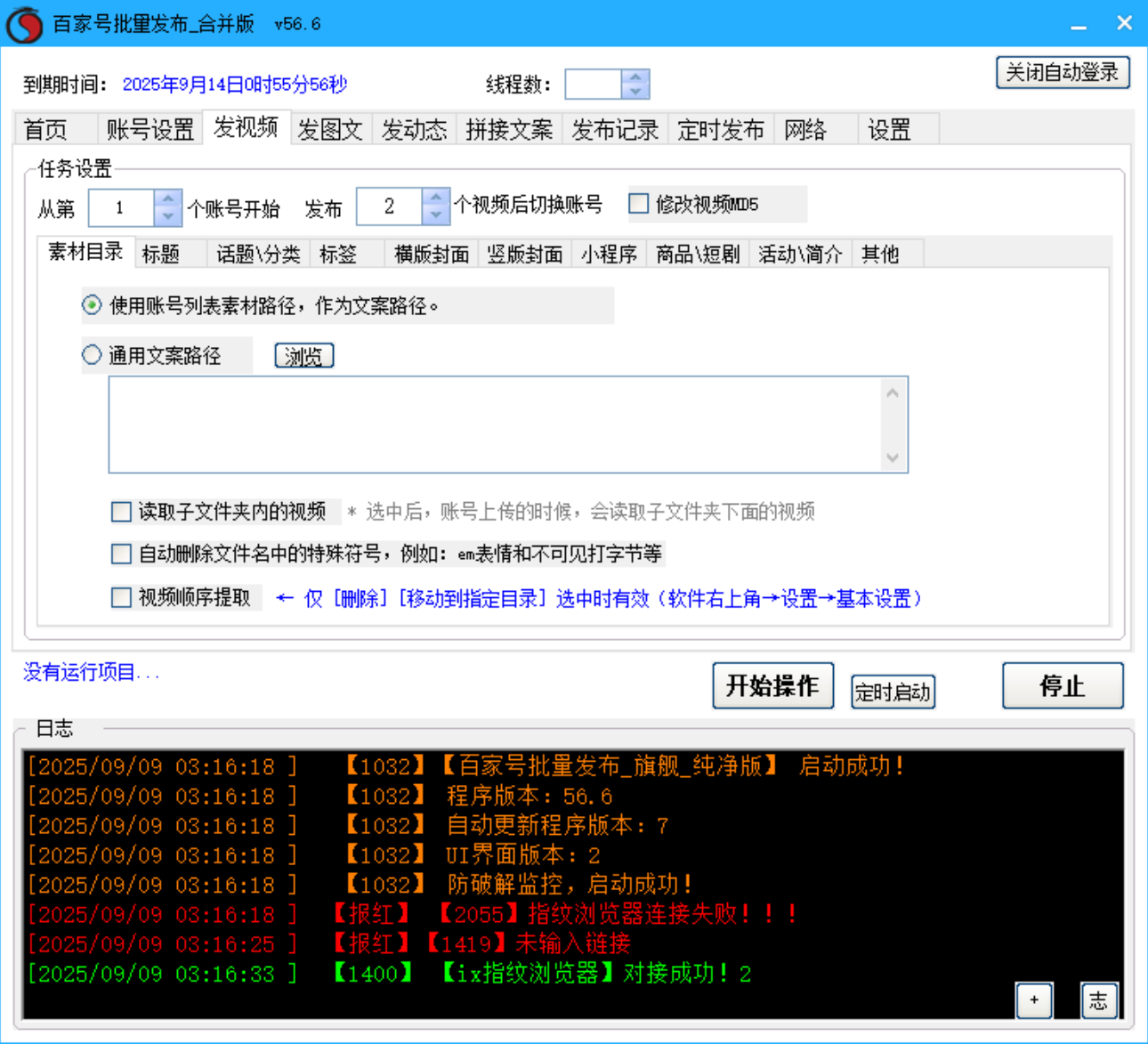Open the 竖版封面 sub-tab
This screenshot has width=1148, height=1044.
tap(524, 254)
